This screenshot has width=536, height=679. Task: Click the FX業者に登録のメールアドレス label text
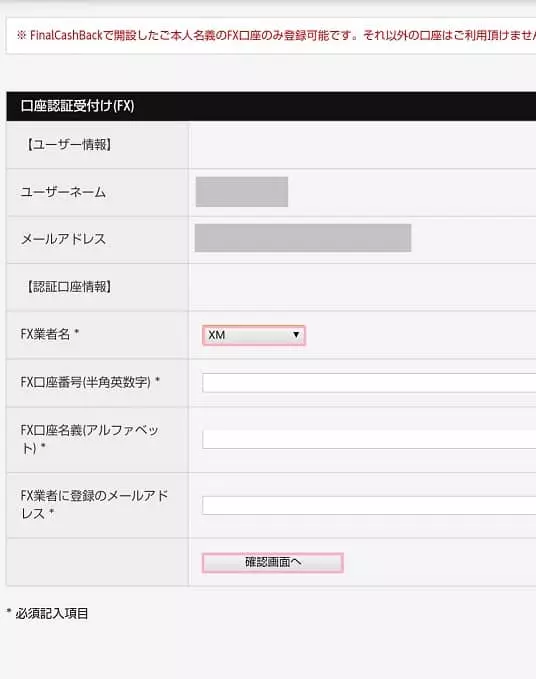94,504
